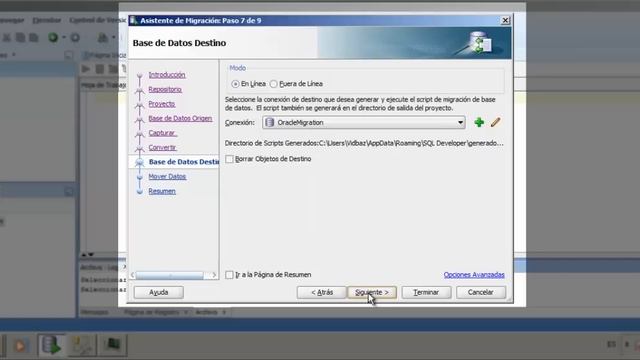The image size is (640, 360).
Task: Switch to Página de Registro tab in background
Action: [151, 312]
